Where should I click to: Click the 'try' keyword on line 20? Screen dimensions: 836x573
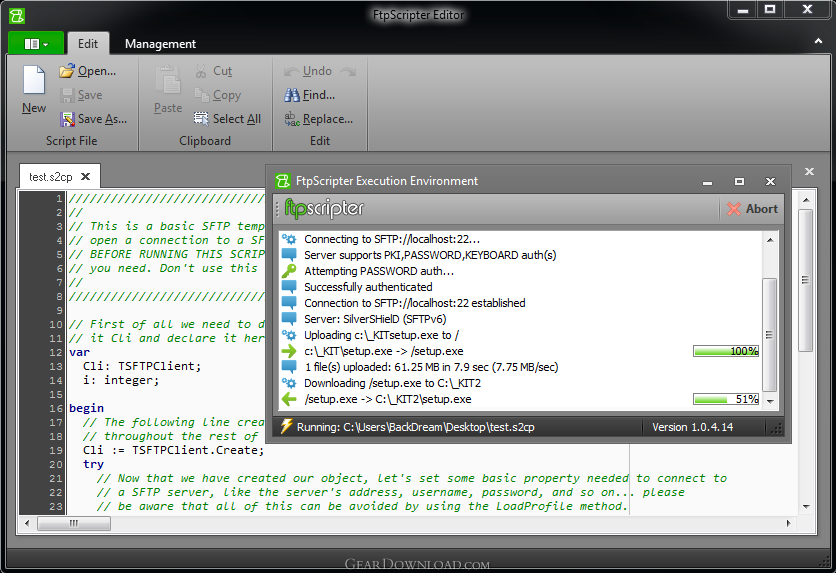click(93, 464)
